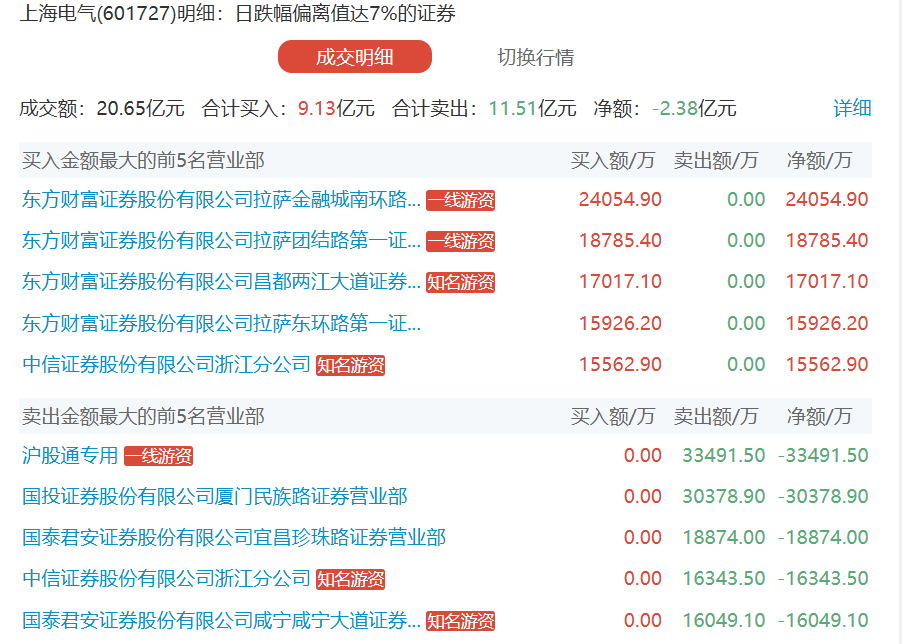902x644 pixels.
Task: Click 一线游资 badge next to 沪股通专用
Action: tap(158, 456)
